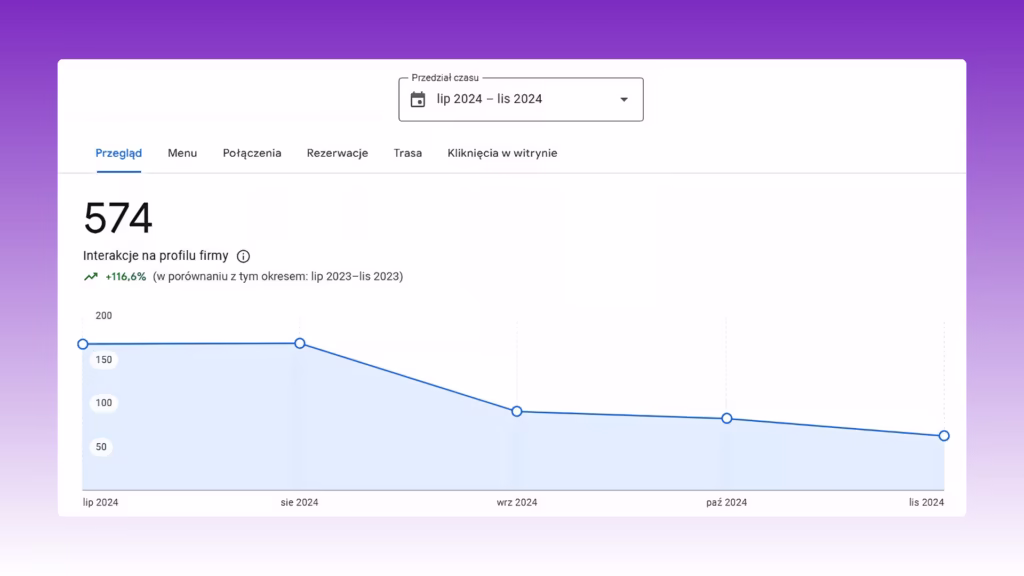Expand the Przedział czasu dropdown arrow
1024x576 pixels.
(624, 99)
